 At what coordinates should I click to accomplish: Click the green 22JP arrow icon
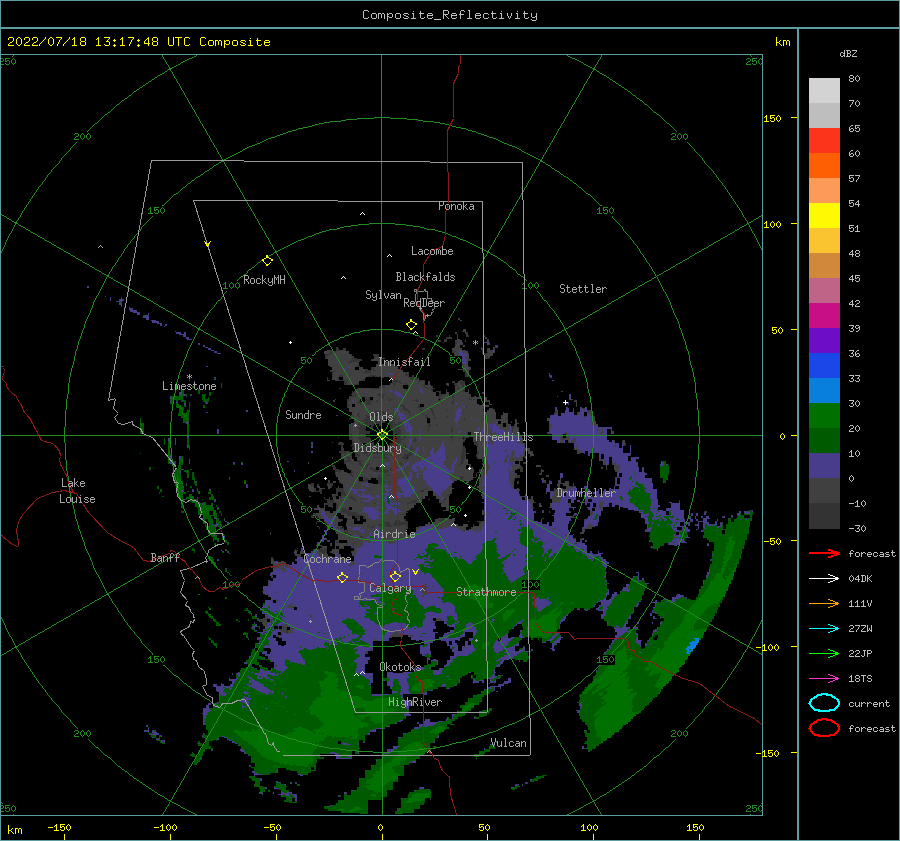[824, 653]
